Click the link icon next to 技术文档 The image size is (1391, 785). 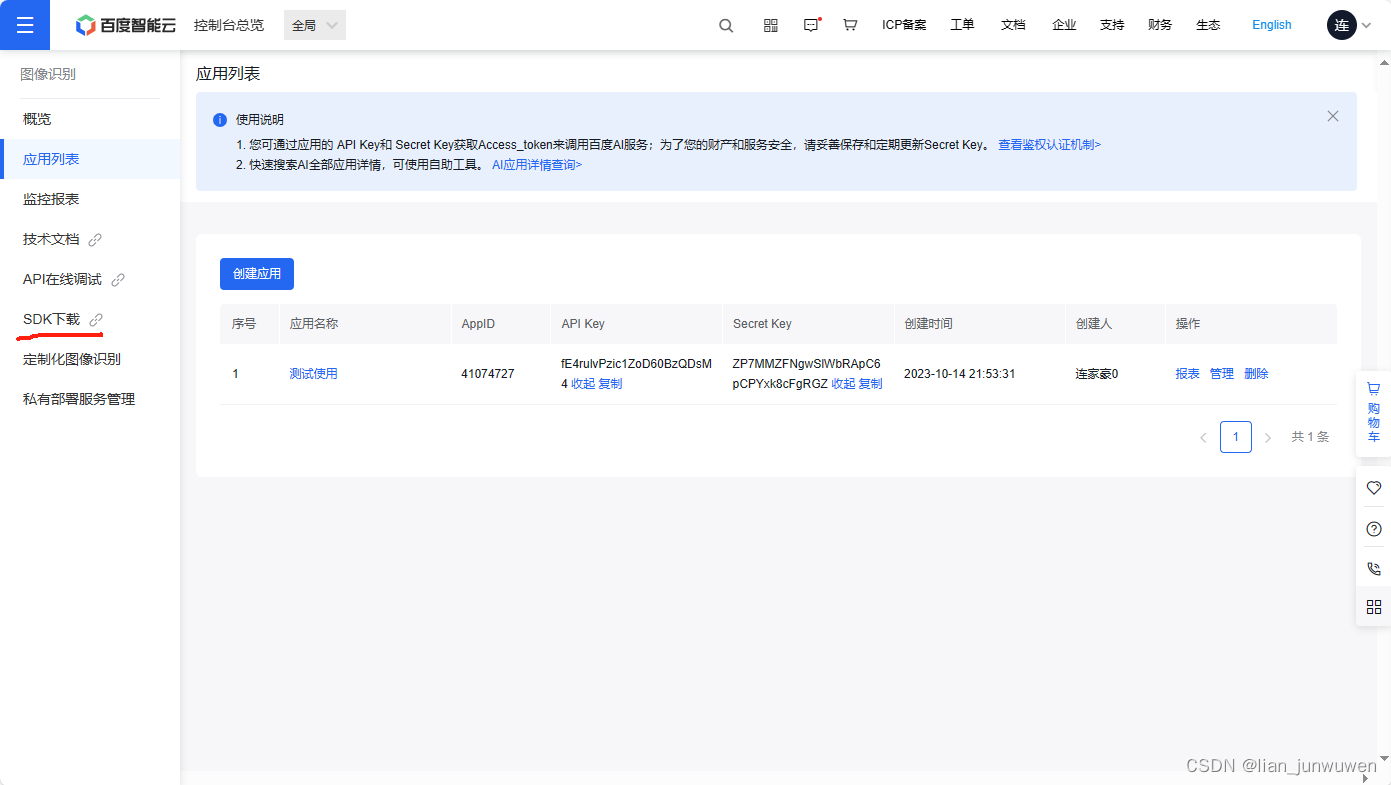pyautogui.click(x=95, y=240)
